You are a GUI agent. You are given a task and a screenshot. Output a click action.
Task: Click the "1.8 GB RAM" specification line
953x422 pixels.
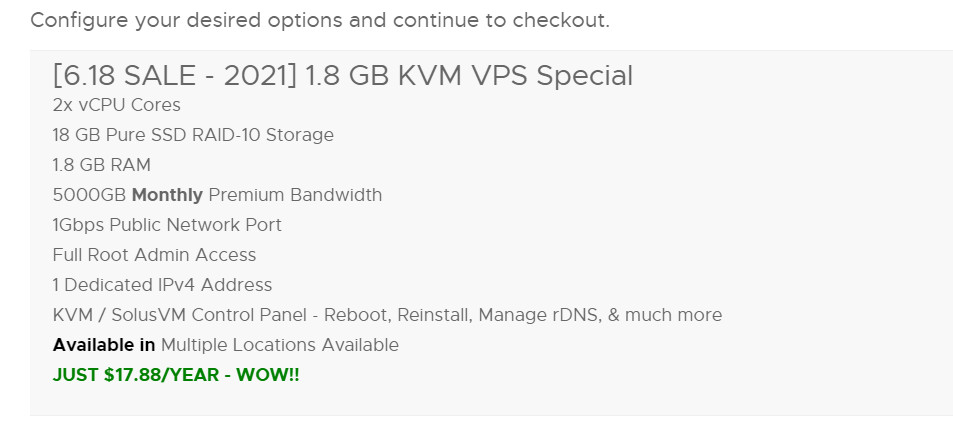tap(101, 165)
